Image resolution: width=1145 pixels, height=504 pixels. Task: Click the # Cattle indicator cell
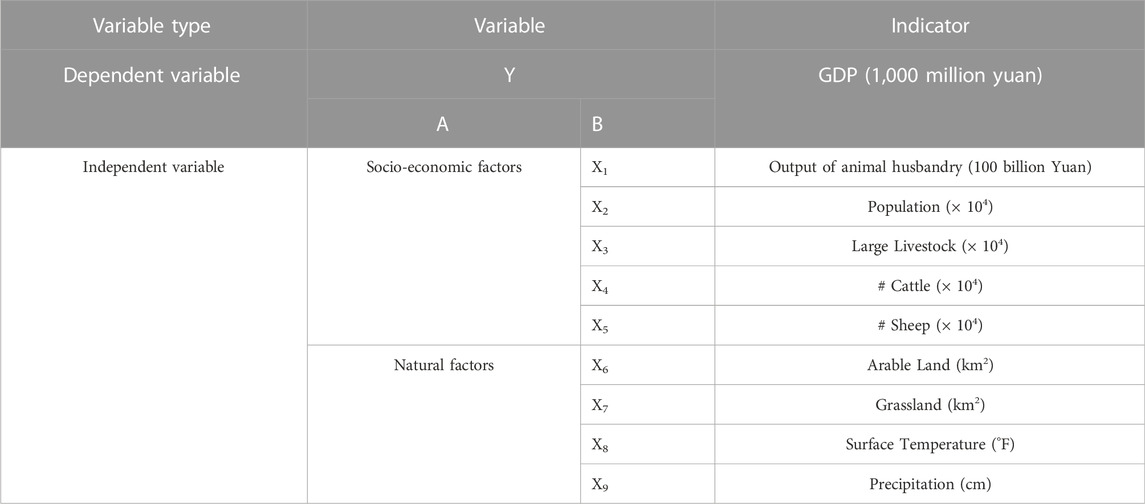pyautogui.click(x=930, y=286)
